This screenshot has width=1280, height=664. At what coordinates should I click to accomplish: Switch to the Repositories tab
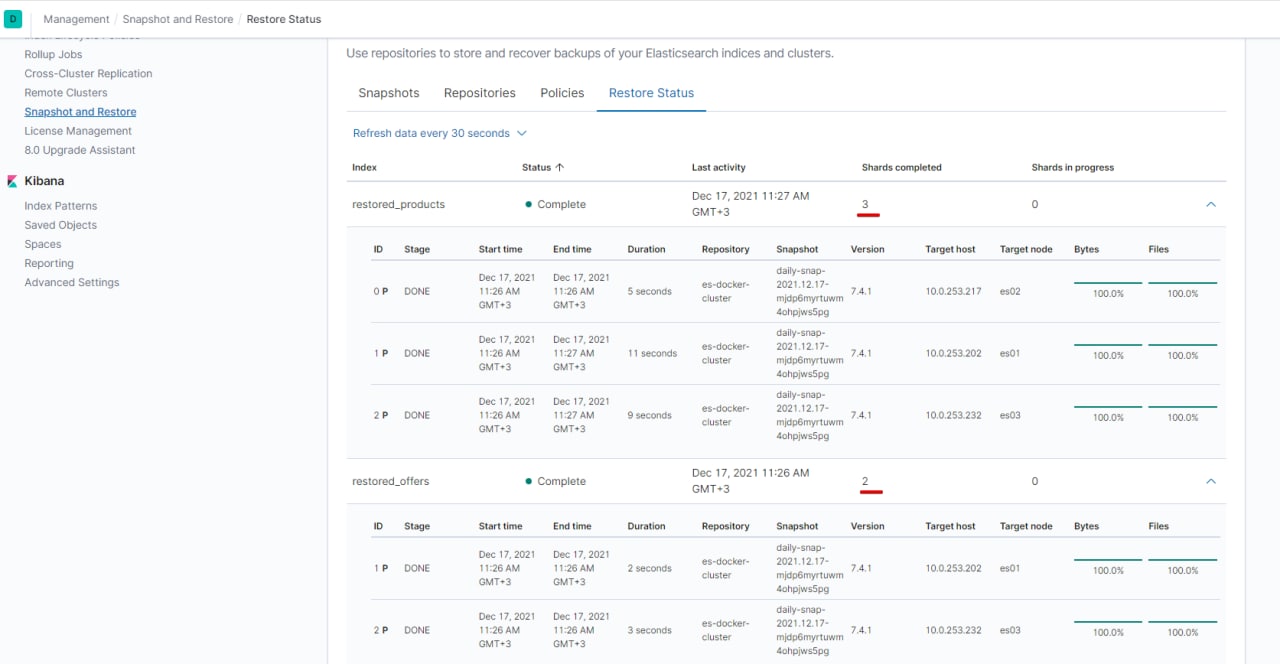[480, 93]
